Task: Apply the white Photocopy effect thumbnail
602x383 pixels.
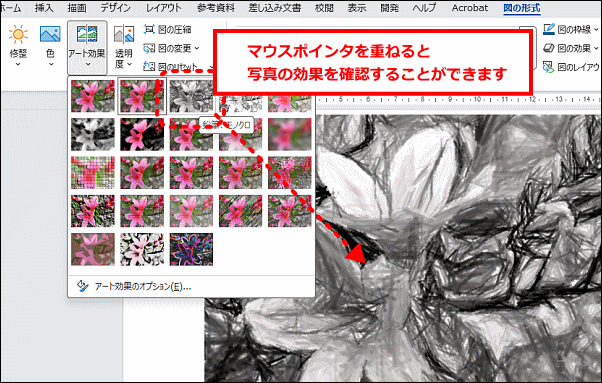Action: pos(142,249)
